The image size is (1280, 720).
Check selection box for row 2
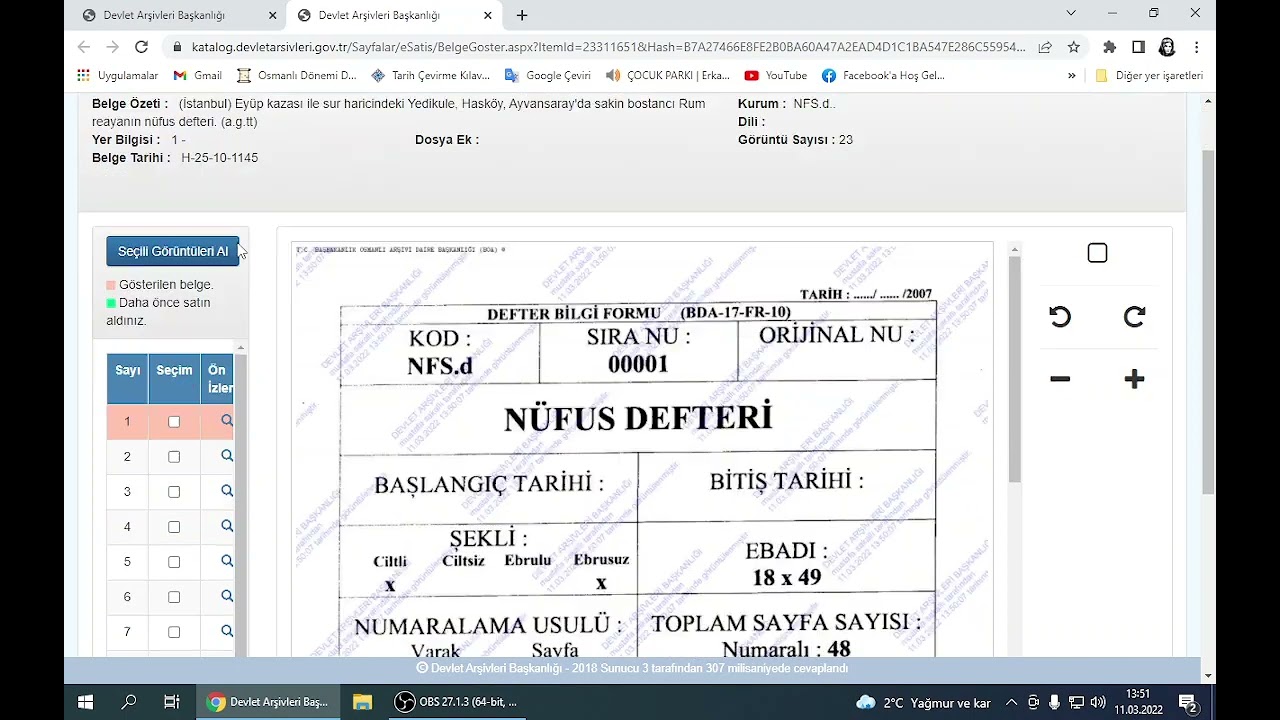(174, 457)
